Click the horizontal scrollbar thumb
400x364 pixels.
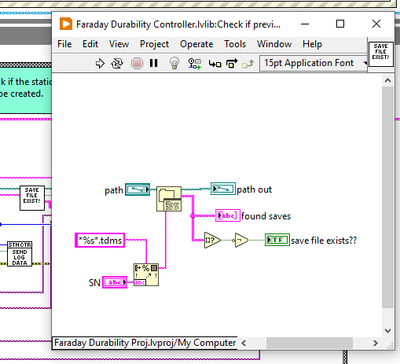pos(309,343)
